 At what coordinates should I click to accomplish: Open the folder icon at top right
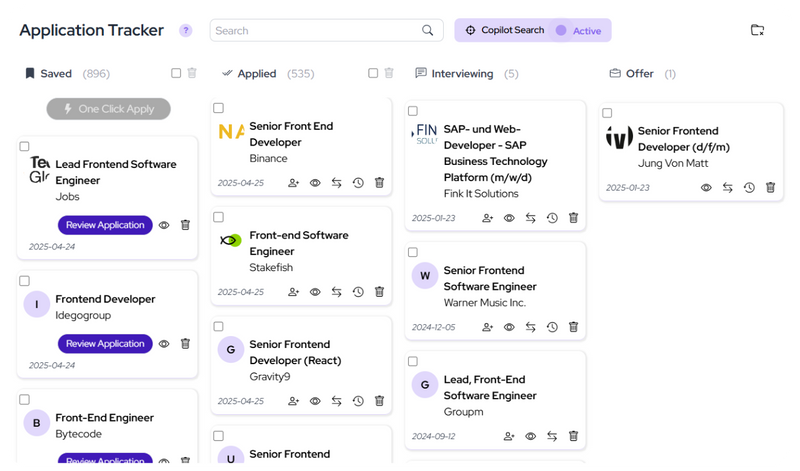(x=757, y=30)
